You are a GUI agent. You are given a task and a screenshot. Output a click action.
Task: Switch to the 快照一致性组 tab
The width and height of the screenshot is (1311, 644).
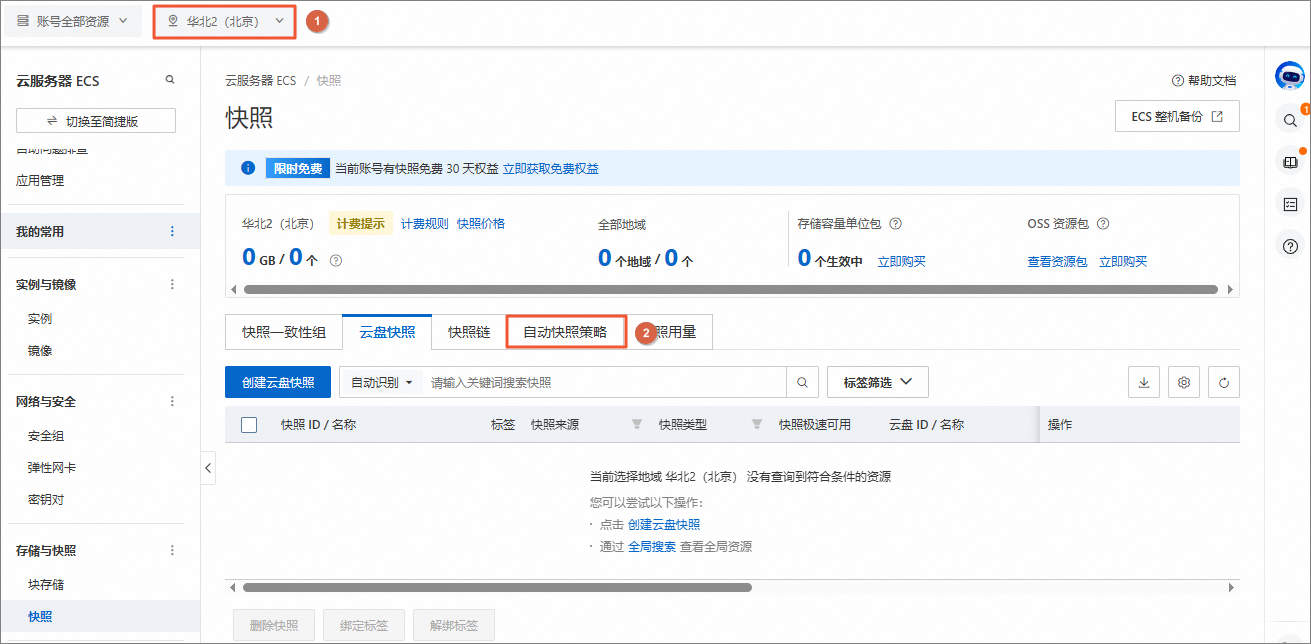[284, 332]
